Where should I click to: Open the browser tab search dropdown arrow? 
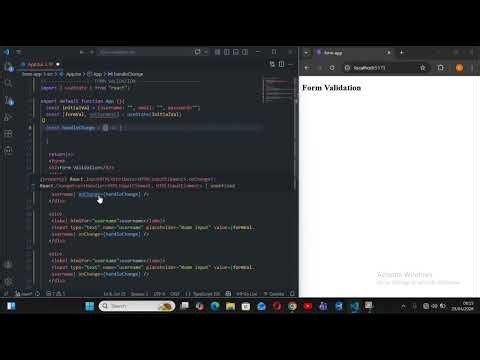[306, 53]
